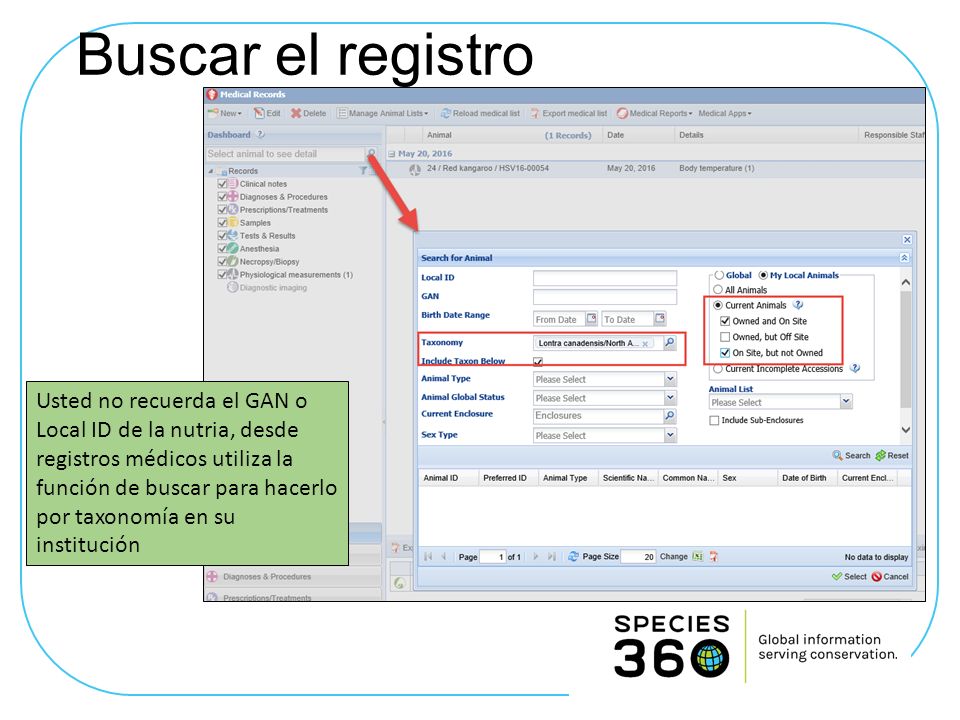
Task: Toggle the Necropsy/Biopsy checkbox
Action: 223,261
